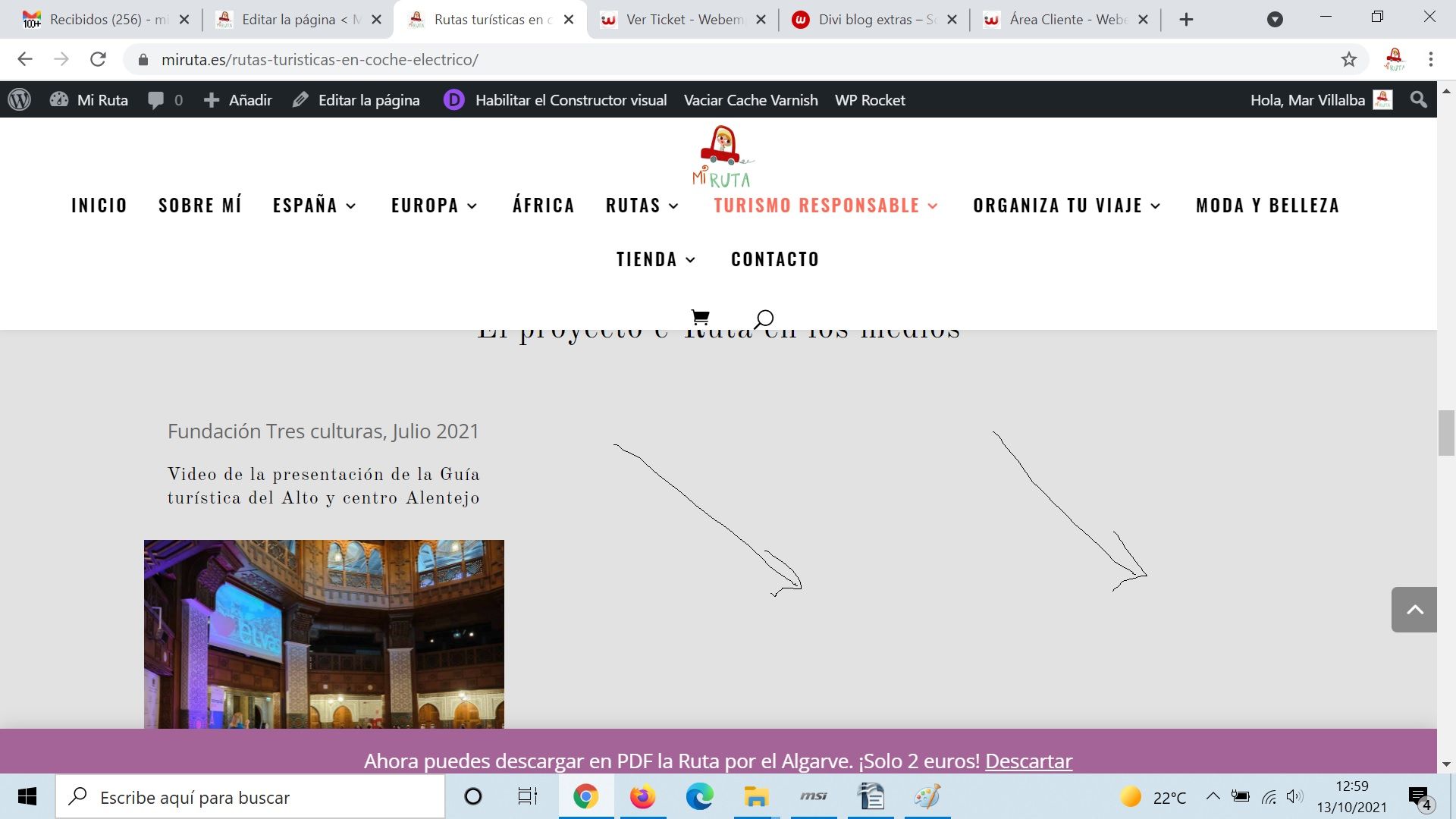This screenshot has height=819, width=1456.
Task: Click Descartar on the purple banner
Action: pyautogui.click(x=1028, y=761)
